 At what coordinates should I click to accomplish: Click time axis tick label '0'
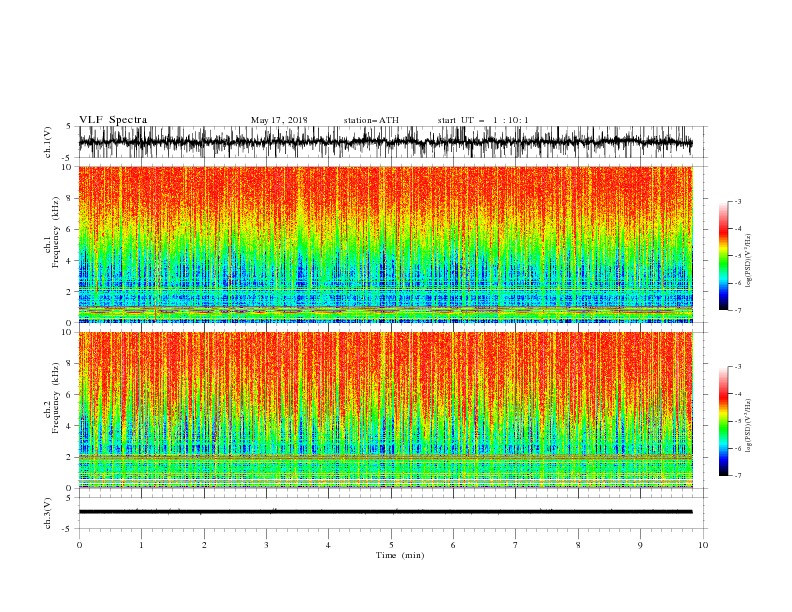click(x=79, y=545)
